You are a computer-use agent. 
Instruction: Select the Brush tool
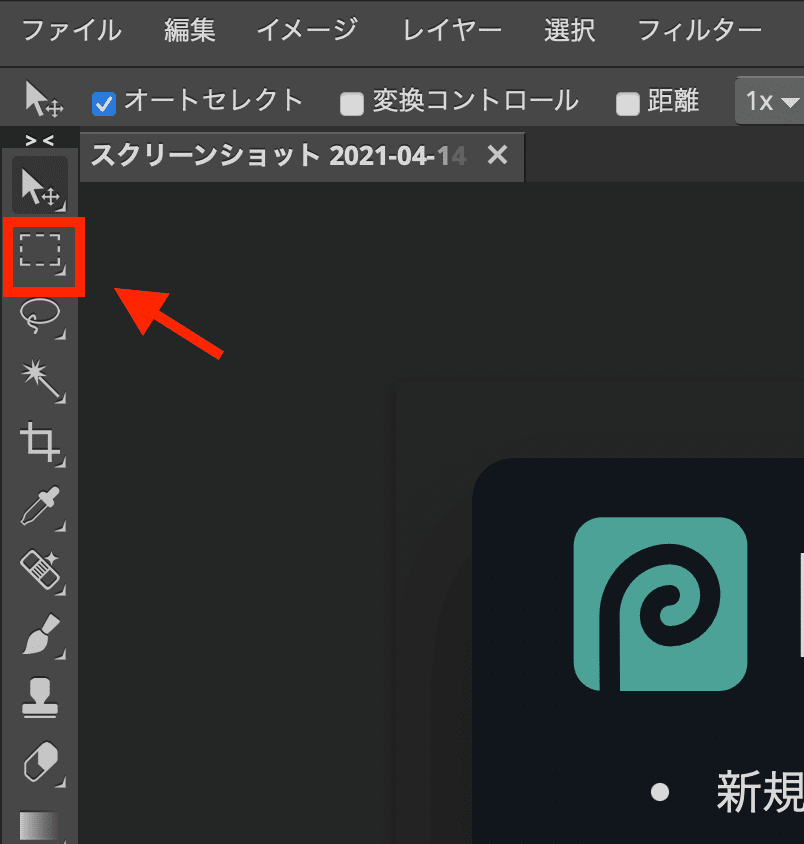coord(41,634)
